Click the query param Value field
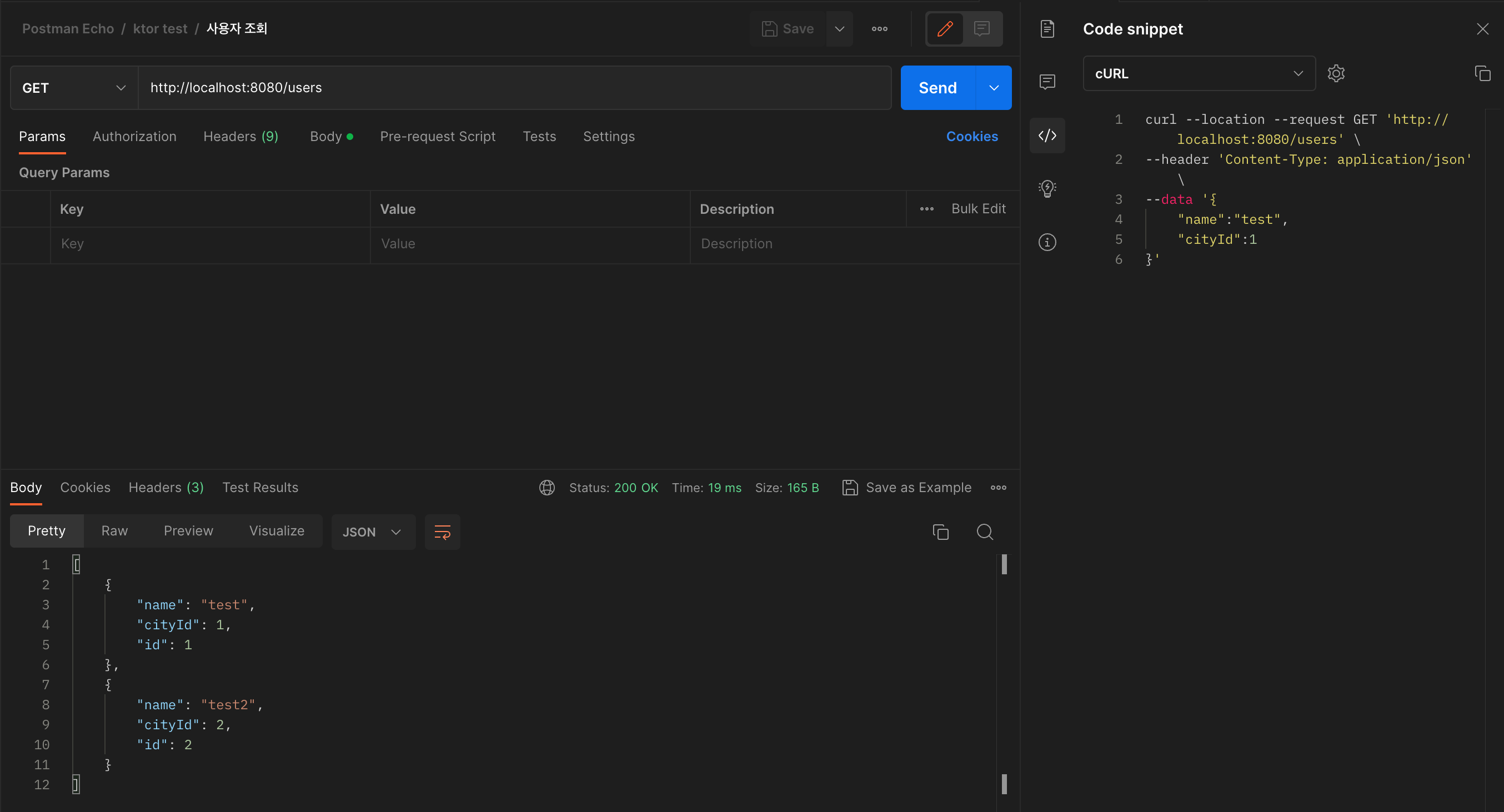This screenshot has width=1504, height=812. (x=530, y=244)
